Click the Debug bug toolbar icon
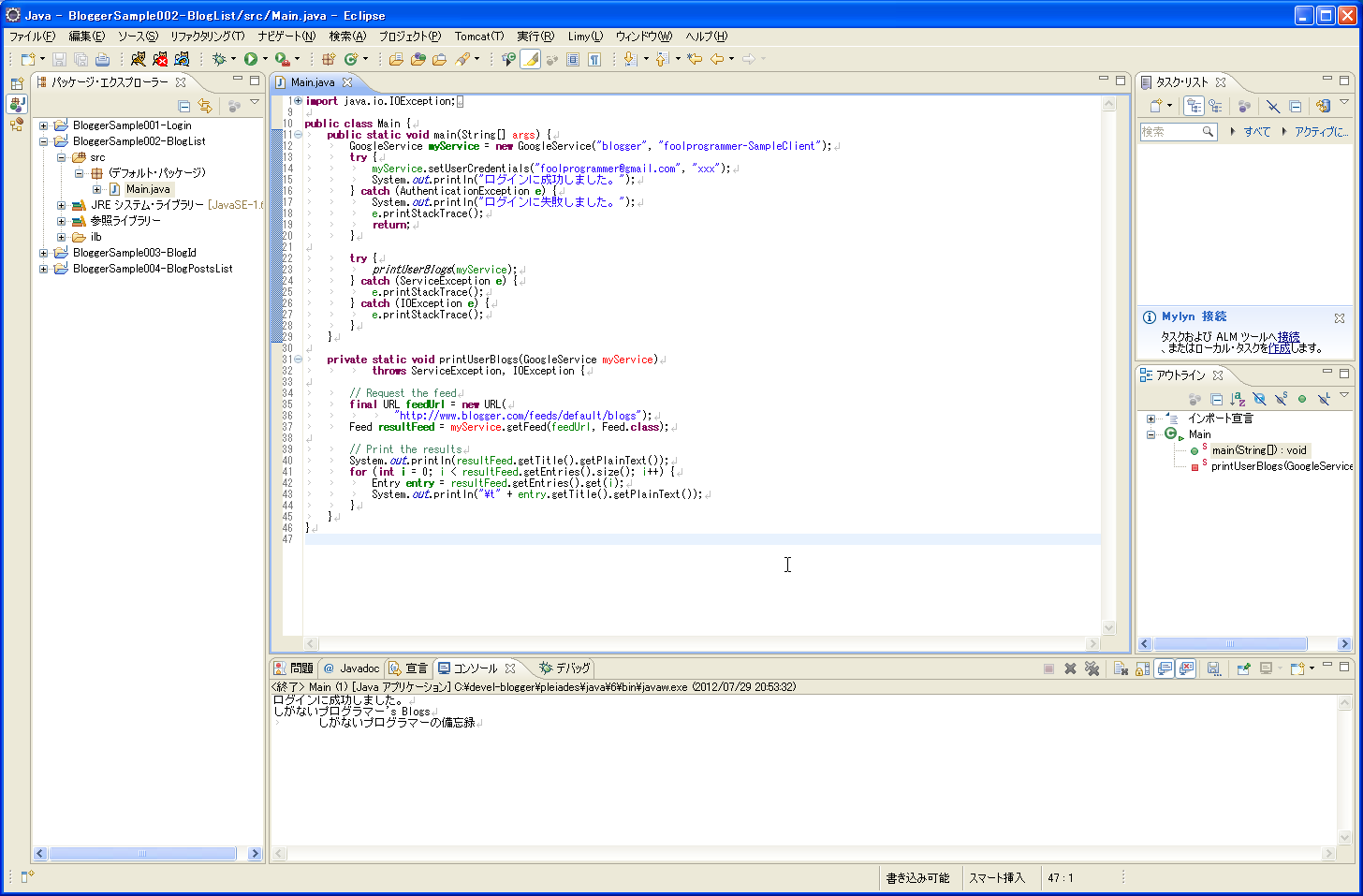1363x896 pixels. 219,59
